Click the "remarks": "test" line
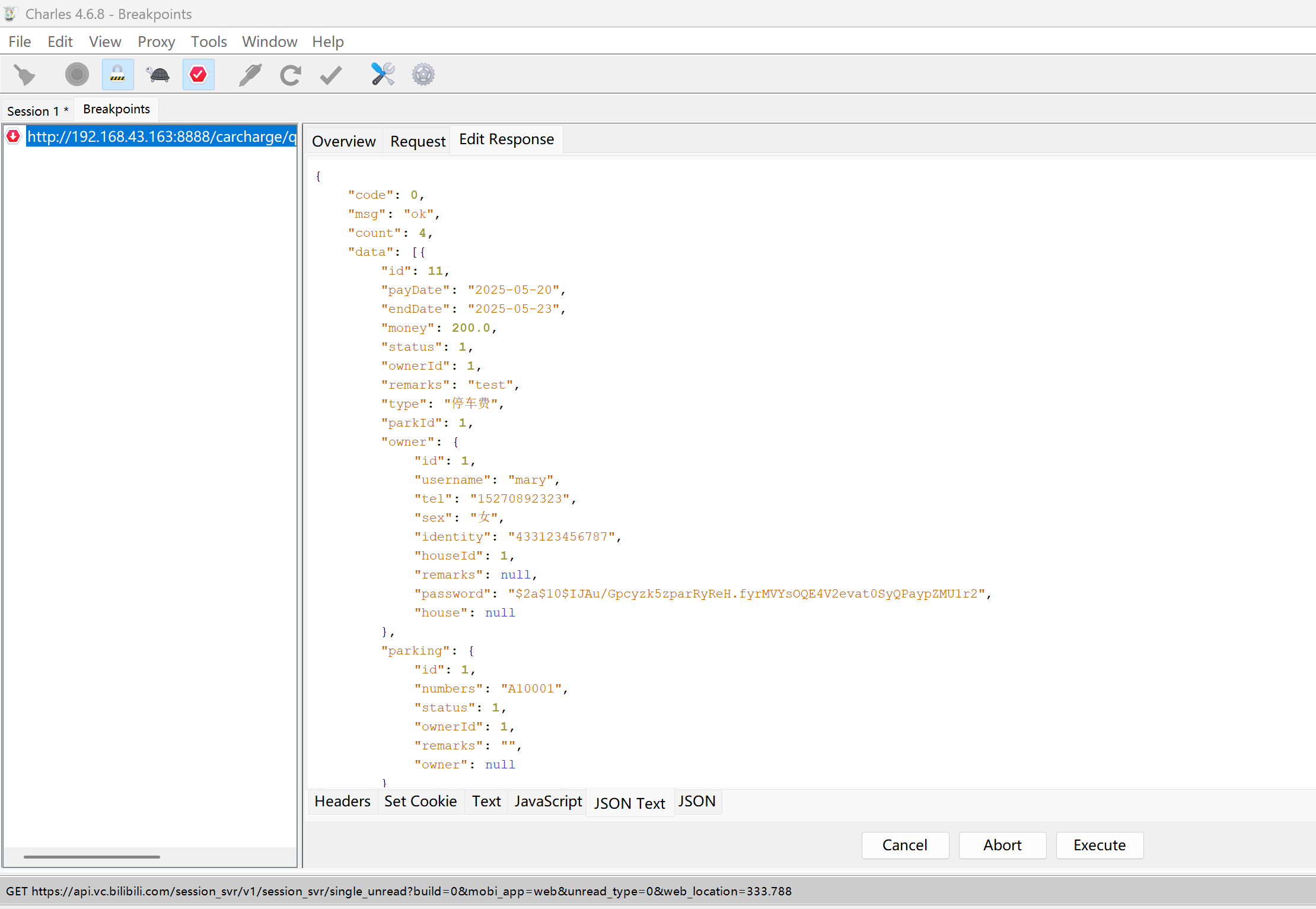Screen dimensions: 1316x909 450,385
